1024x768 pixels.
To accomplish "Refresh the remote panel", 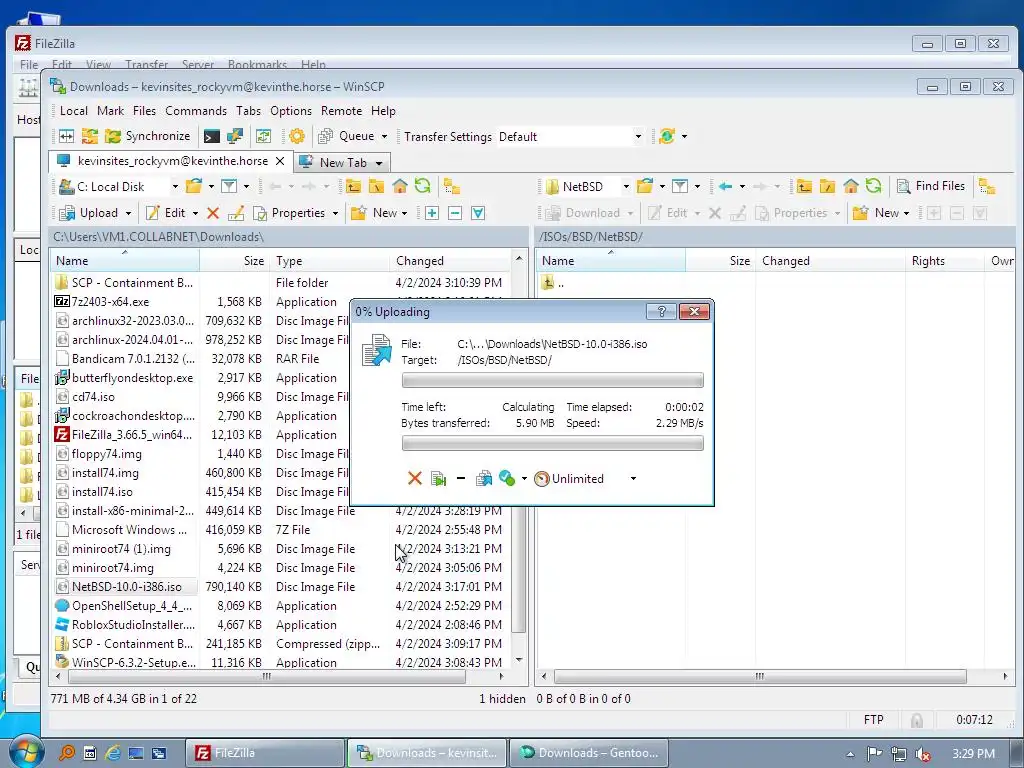I will 874,186.
